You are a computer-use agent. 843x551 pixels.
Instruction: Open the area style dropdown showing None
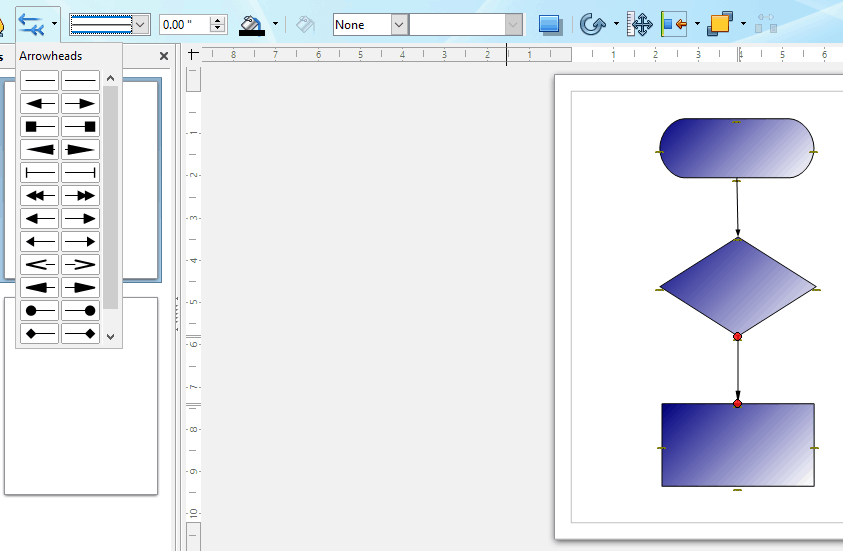tap(399, 25)
